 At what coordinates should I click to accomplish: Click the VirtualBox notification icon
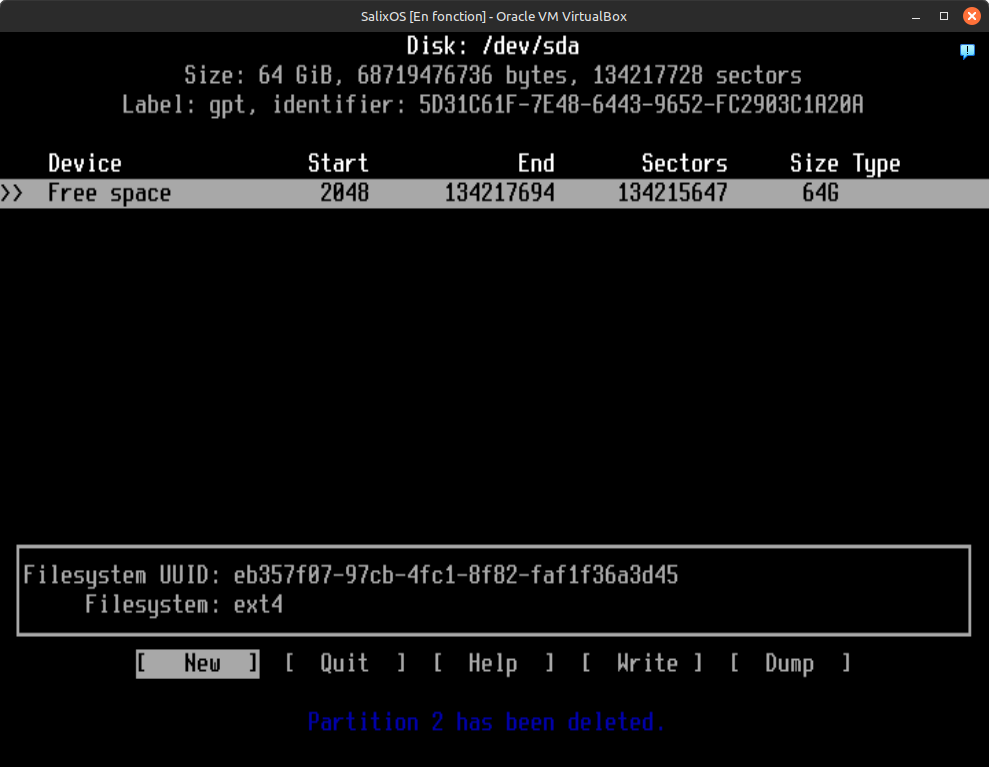967,51
